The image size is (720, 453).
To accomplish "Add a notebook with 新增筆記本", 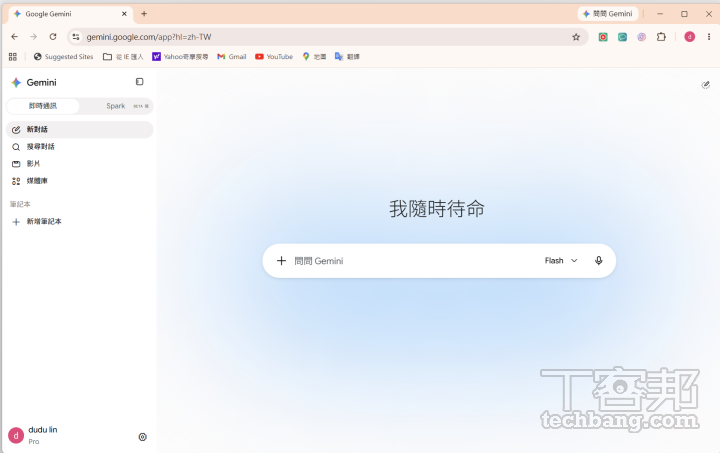I will [x=79, y=222].
